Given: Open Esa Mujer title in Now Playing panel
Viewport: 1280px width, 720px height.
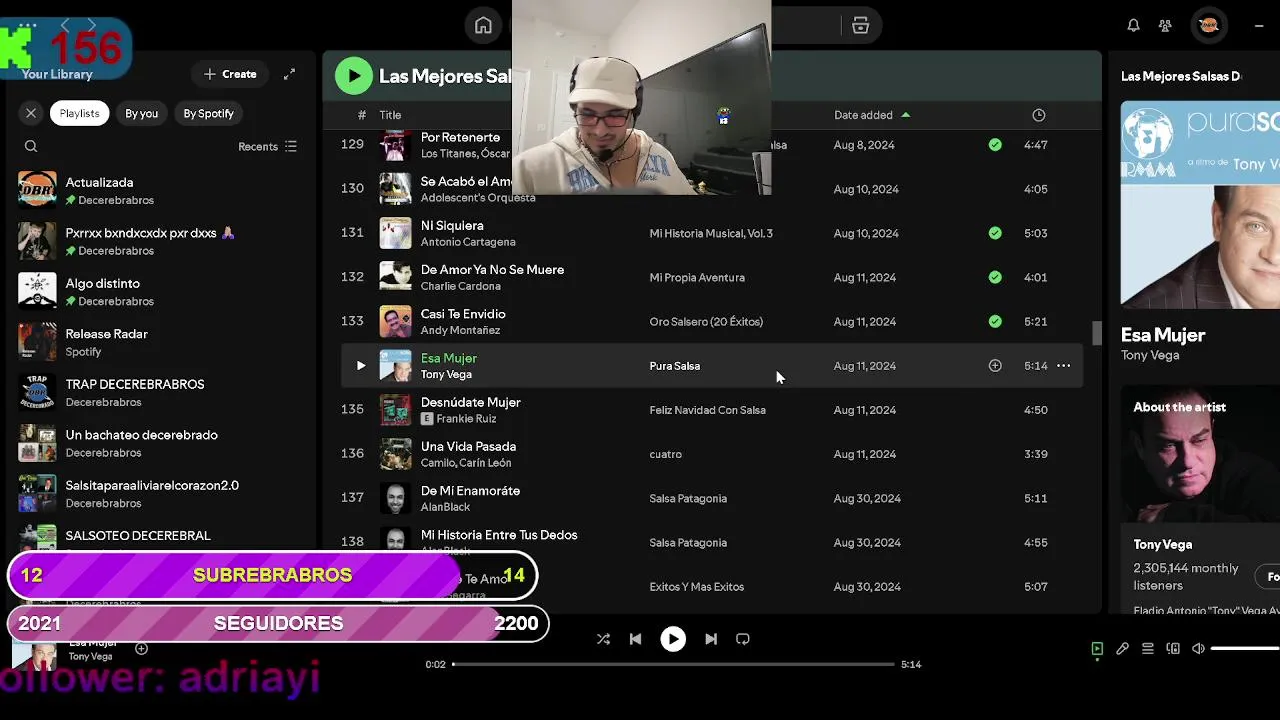Looking at the screenshot, I should tap(1163, 335).
